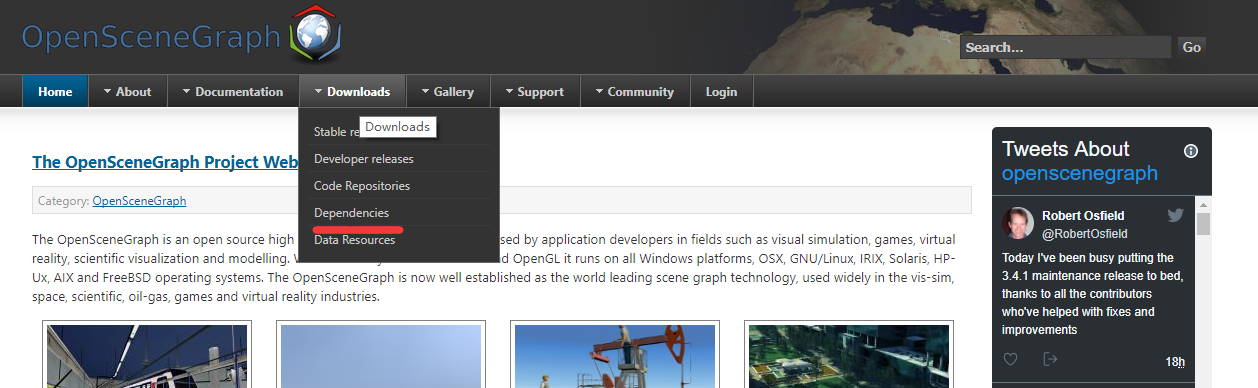Expand the Gallery menu arrow
The height and width of the screenshot is (388, 1258).
click(425, 91)
